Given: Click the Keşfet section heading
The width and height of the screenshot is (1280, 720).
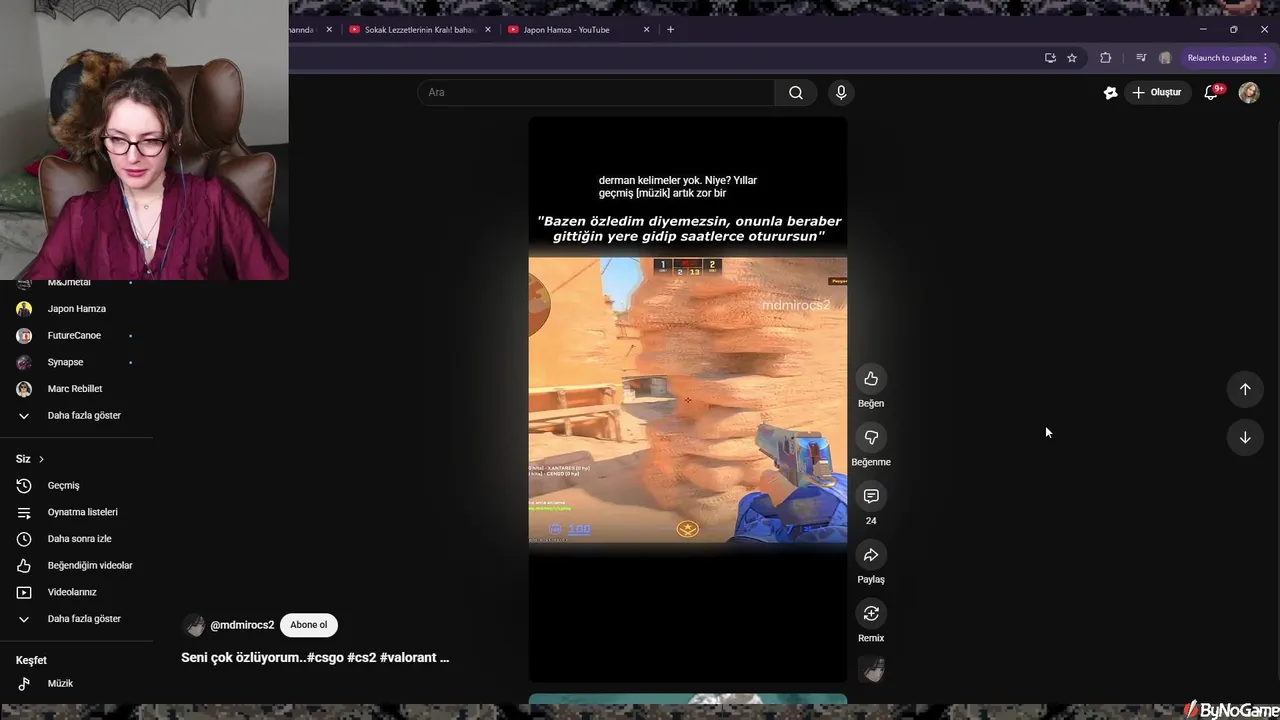Looking at the screenshot, I should pyautogui.click(x=31, y=660).
